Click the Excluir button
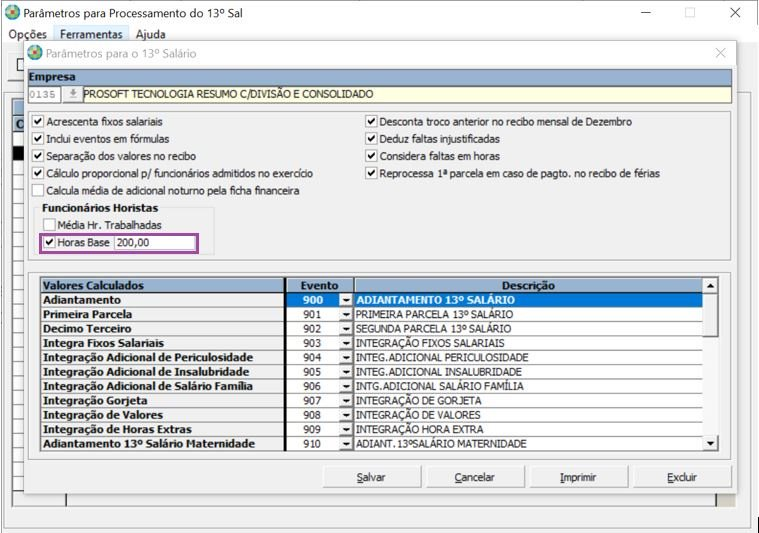The width and height of the screenshot is (759, 533). click(x=682, y=477)
